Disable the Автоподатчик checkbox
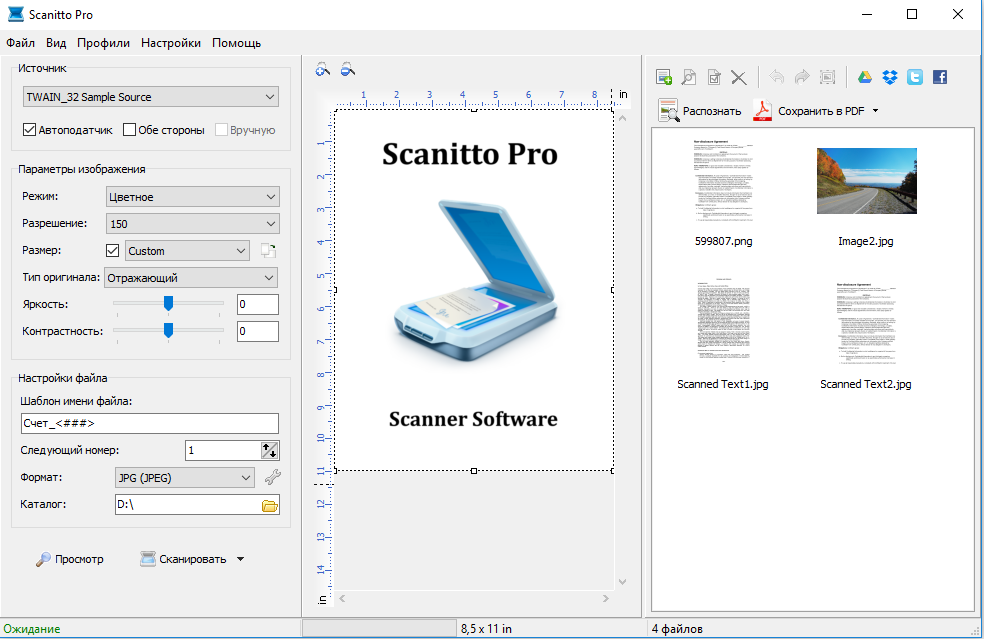The width and height of the screenshot is (984, 639). click(x=30, y=130)
